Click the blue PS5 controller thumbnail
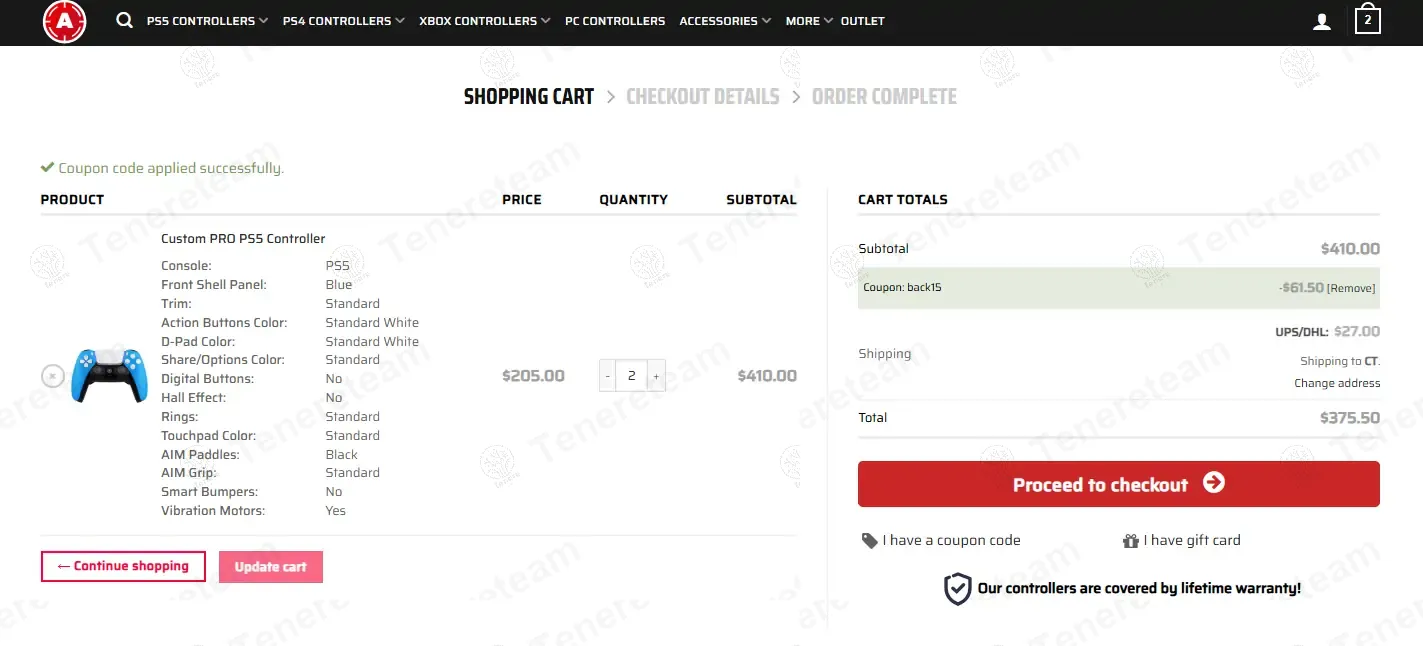The width and height of the screenshot is (1423, 646). pyautogui.click(x=109, y=375)
